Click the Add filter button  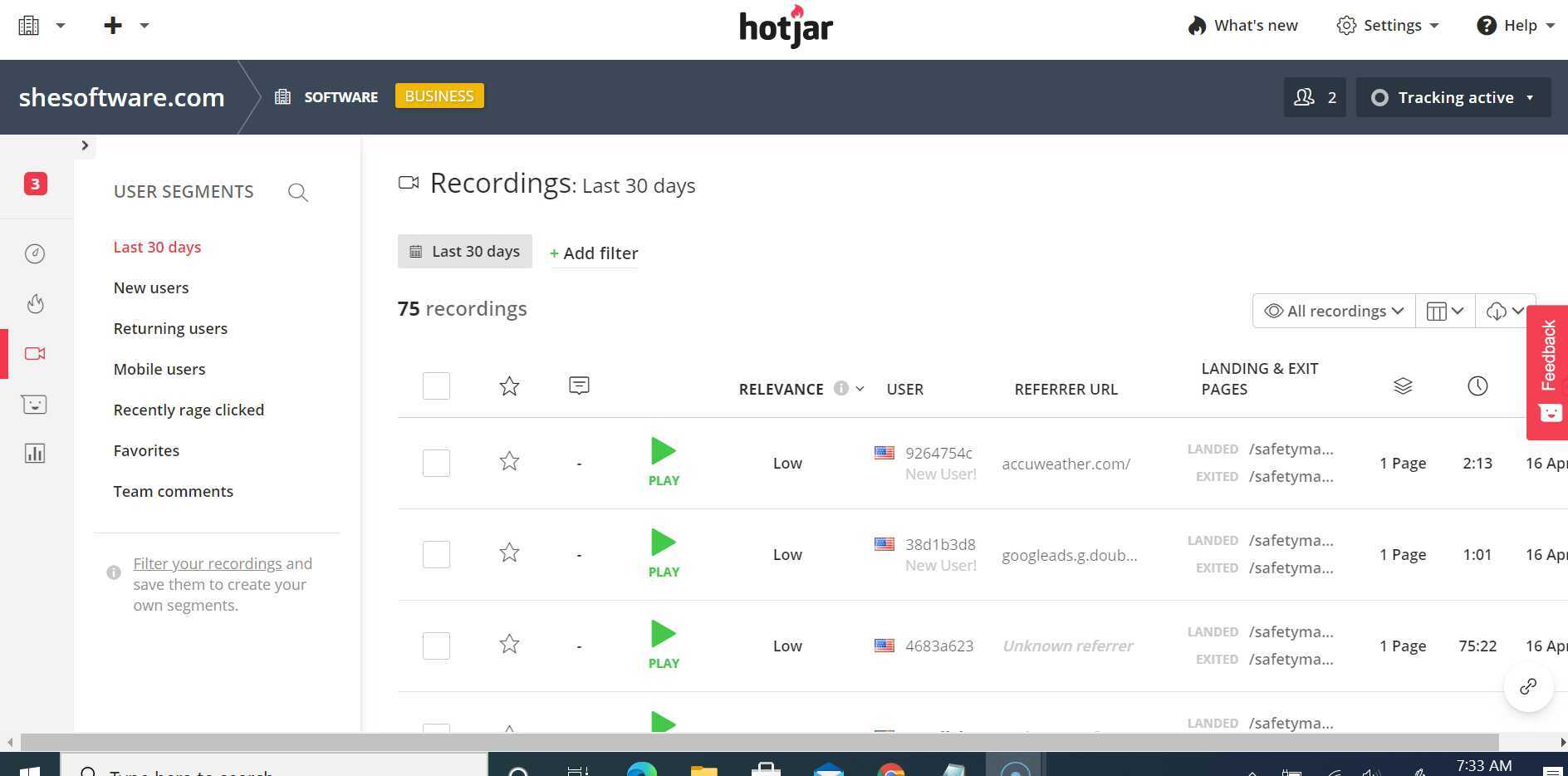click(593, 253)
